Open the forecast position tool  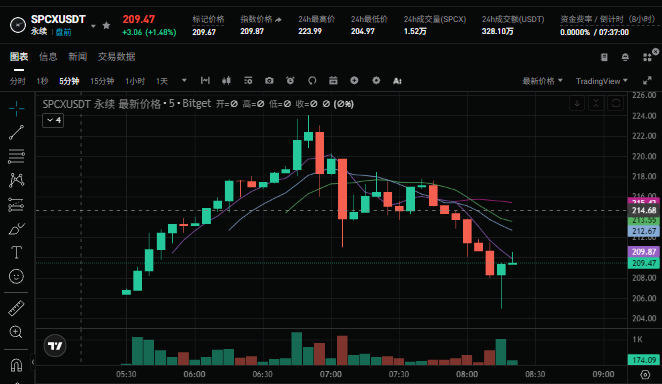[x=16, y=205]
